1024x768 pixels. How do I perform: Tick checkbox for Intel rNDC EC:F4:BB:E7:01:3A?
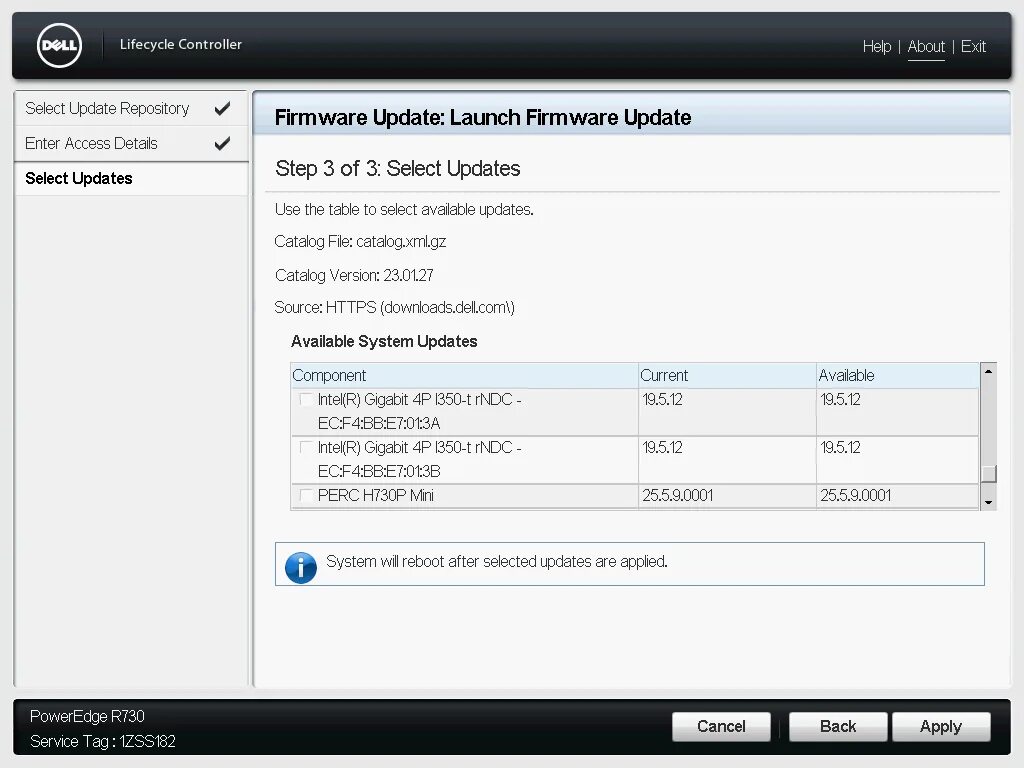306,399
